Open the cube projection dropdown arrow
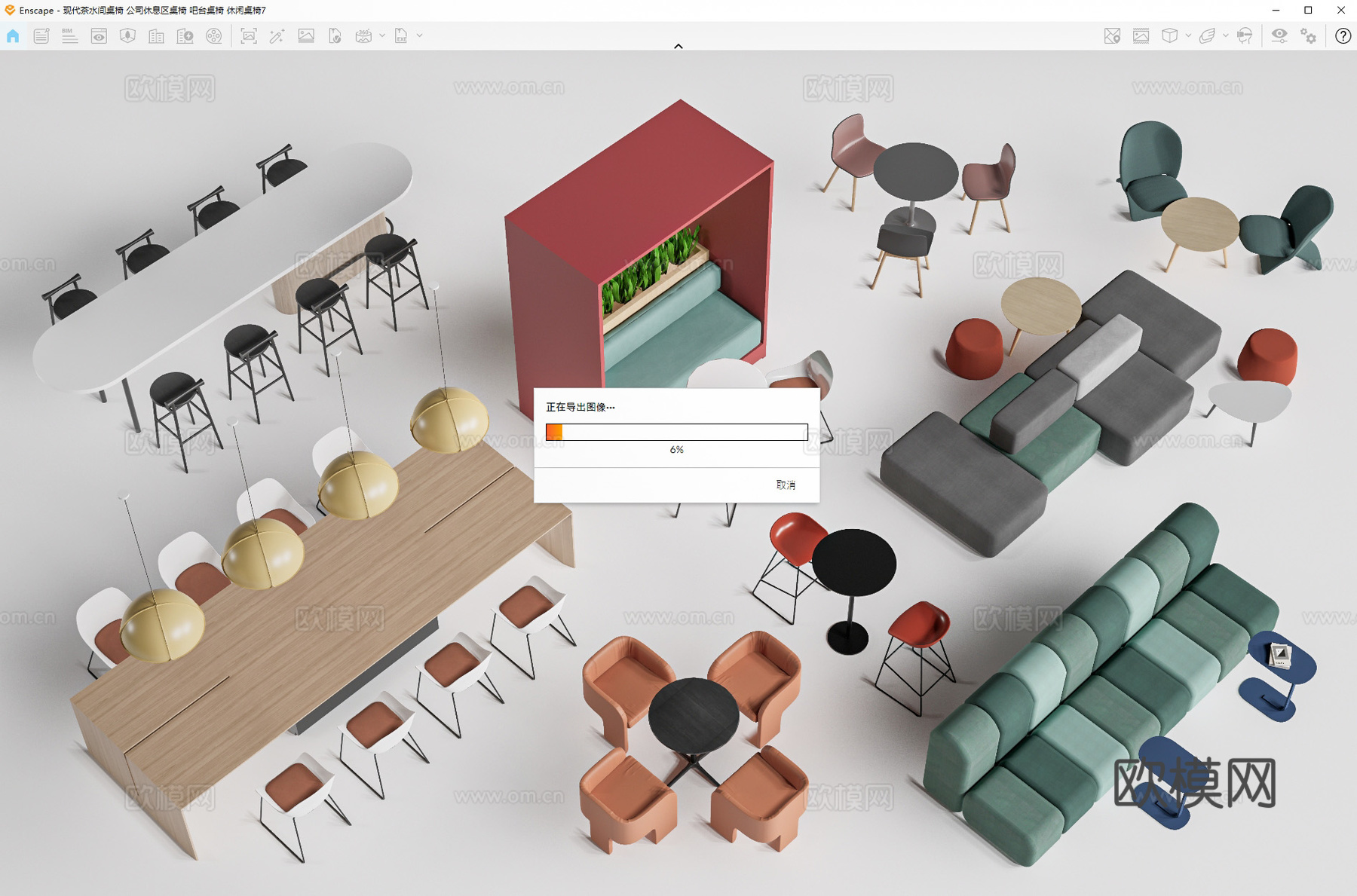This screenshot has height=896, width=1357. (1188, 35)
